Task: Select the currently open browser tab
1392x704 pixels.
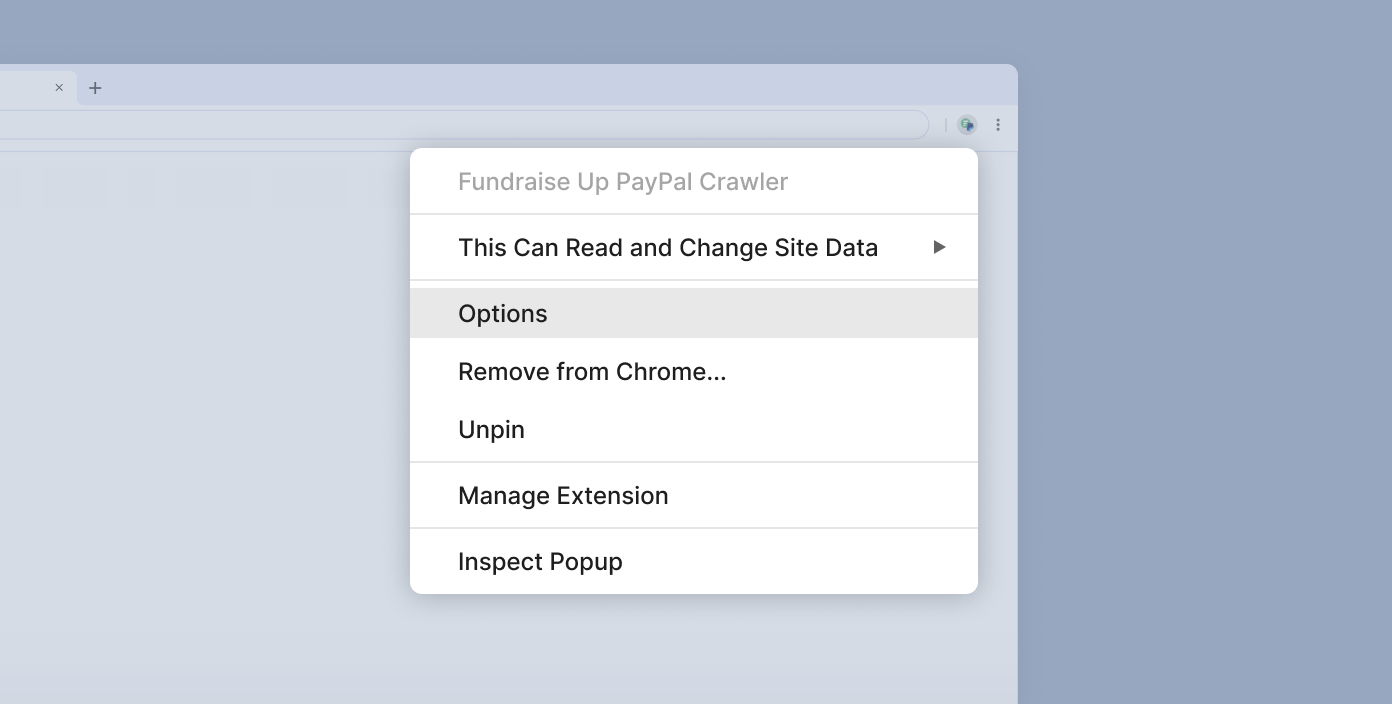Action: [25, 87]
